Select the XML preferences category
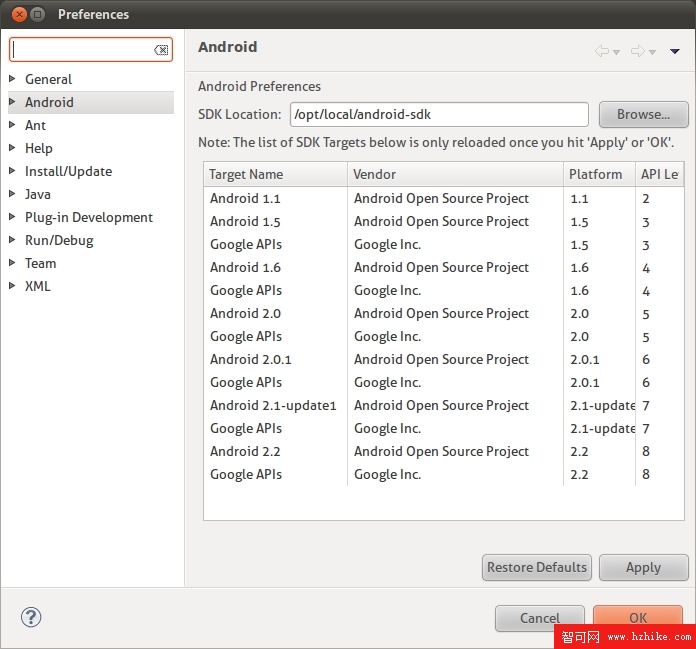 [38, 286]
